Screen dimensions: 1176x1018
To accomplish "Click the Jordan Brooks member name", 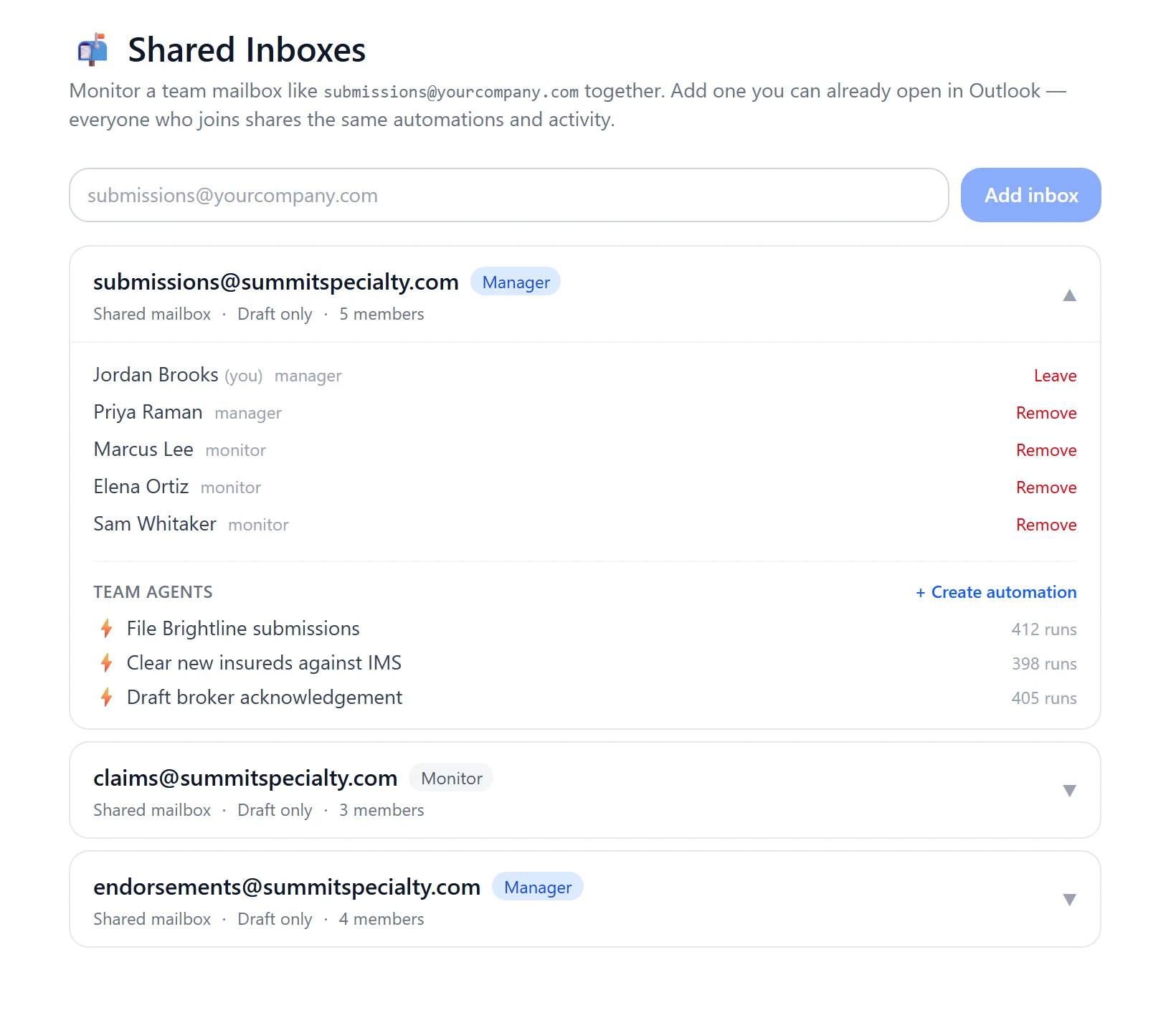I will [156, 375].
